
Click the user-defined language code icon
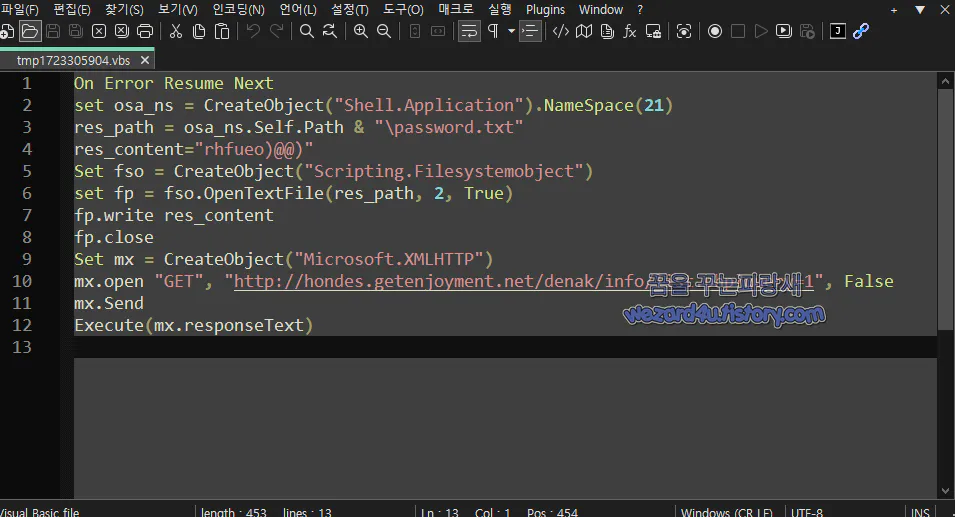[x=560, y=31]
